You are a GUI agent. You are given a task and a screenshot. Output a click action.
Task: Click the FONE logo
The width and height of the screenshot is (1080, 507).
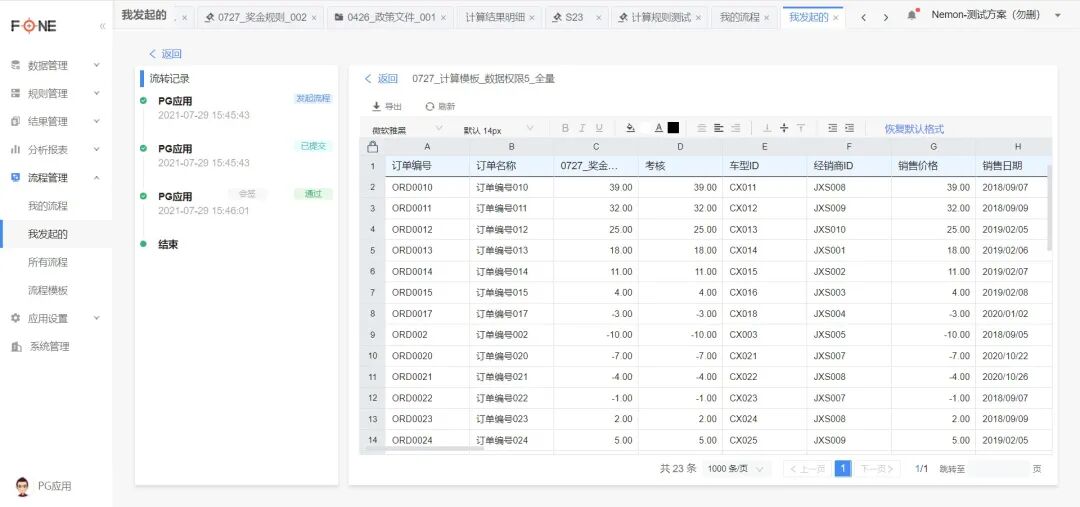(34, 26)
